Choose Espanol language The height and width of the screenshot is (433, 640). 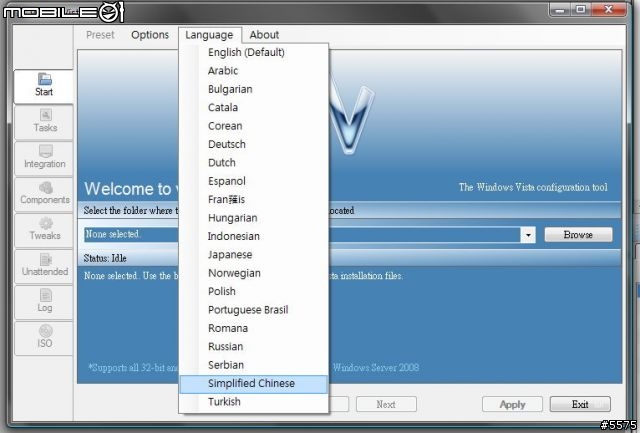(x=253, y=181)
